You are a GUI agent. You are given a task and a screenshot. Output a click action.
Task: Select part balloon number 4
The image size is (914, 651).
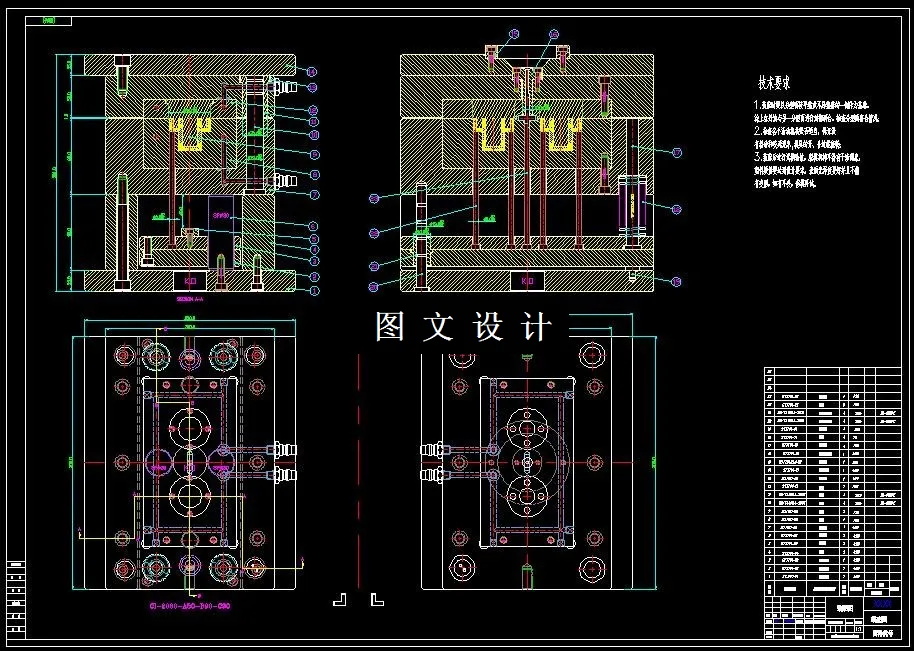coord(314,250)
